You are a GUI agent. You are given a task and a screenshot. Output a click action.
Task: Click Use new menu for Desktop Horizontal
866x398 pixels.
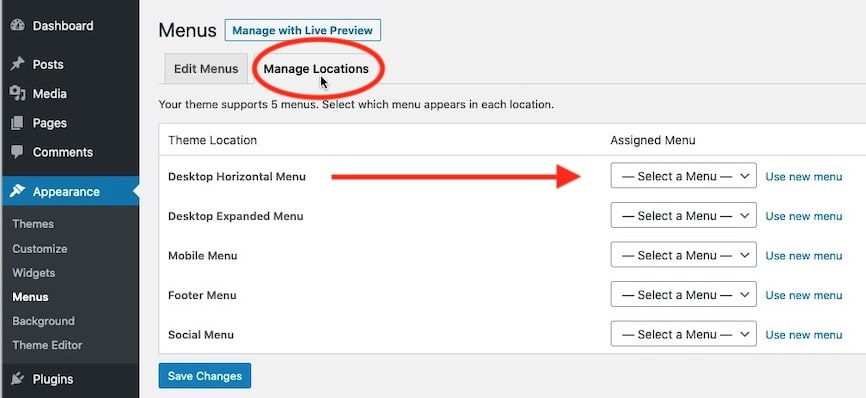[804, 177]
